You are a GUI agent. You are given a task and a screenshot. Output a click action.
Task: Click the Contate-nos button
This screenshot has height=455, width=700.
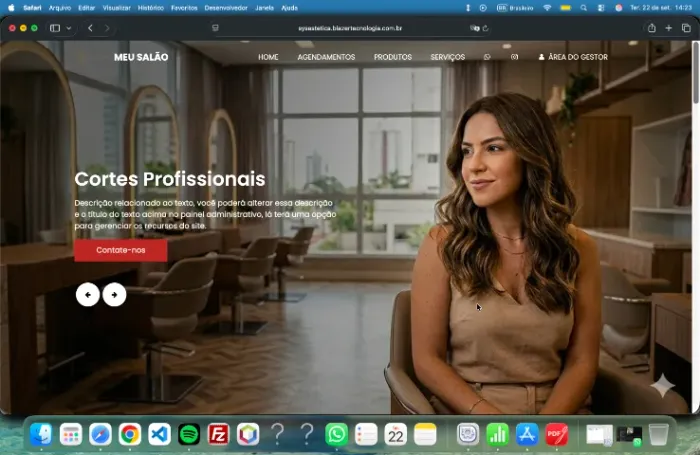pos(121,250)
